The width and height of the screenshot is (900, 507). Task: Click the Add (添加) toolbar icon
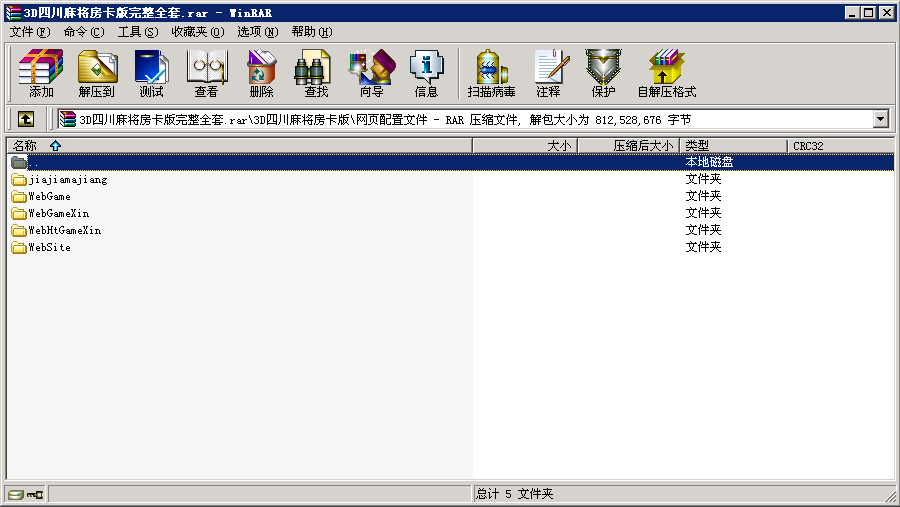(x=41, y=74)
